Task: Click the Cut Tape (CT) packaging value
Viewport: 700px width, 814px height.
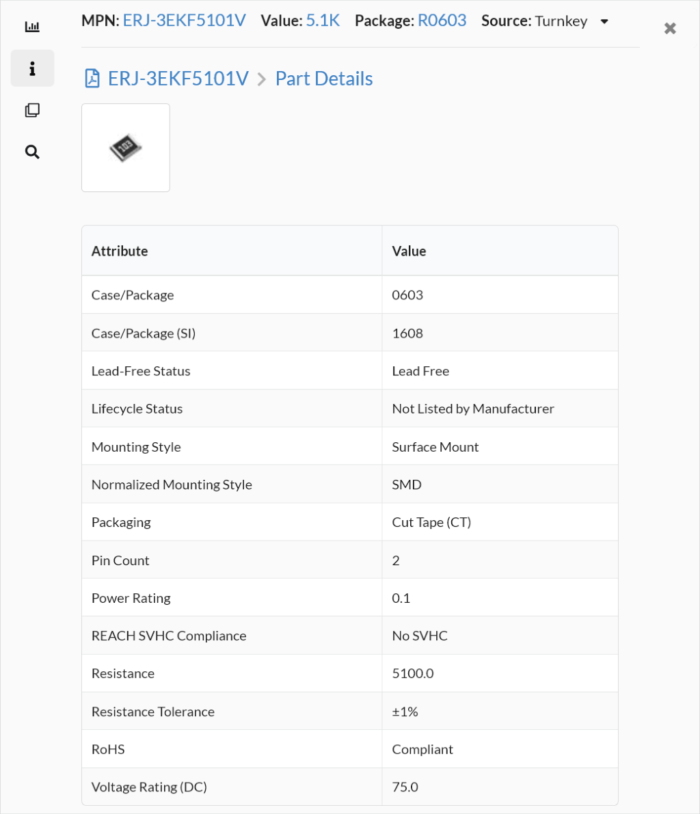Action: 431,522
